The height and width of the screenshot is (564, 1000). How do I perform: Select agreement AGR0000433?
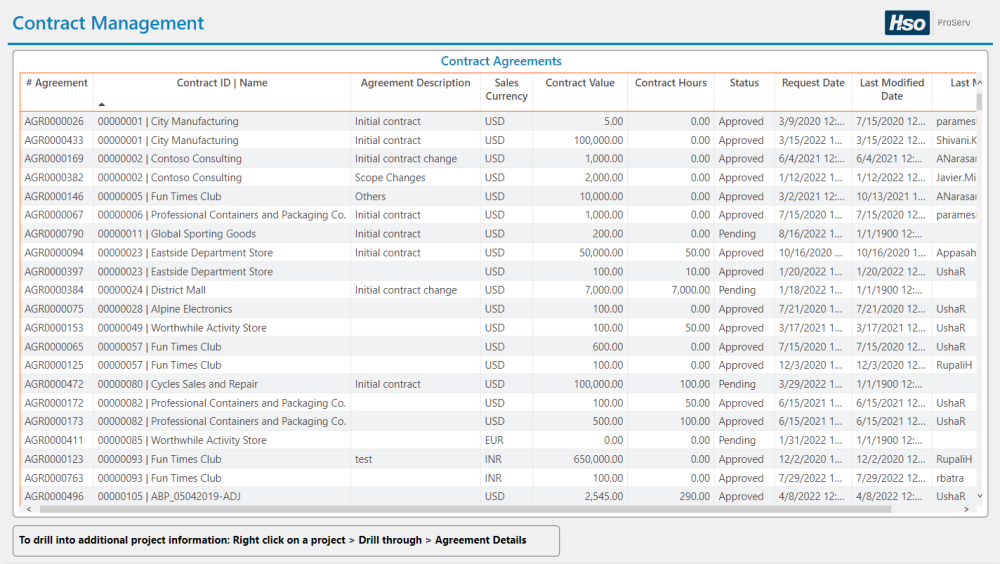[54, 140]
